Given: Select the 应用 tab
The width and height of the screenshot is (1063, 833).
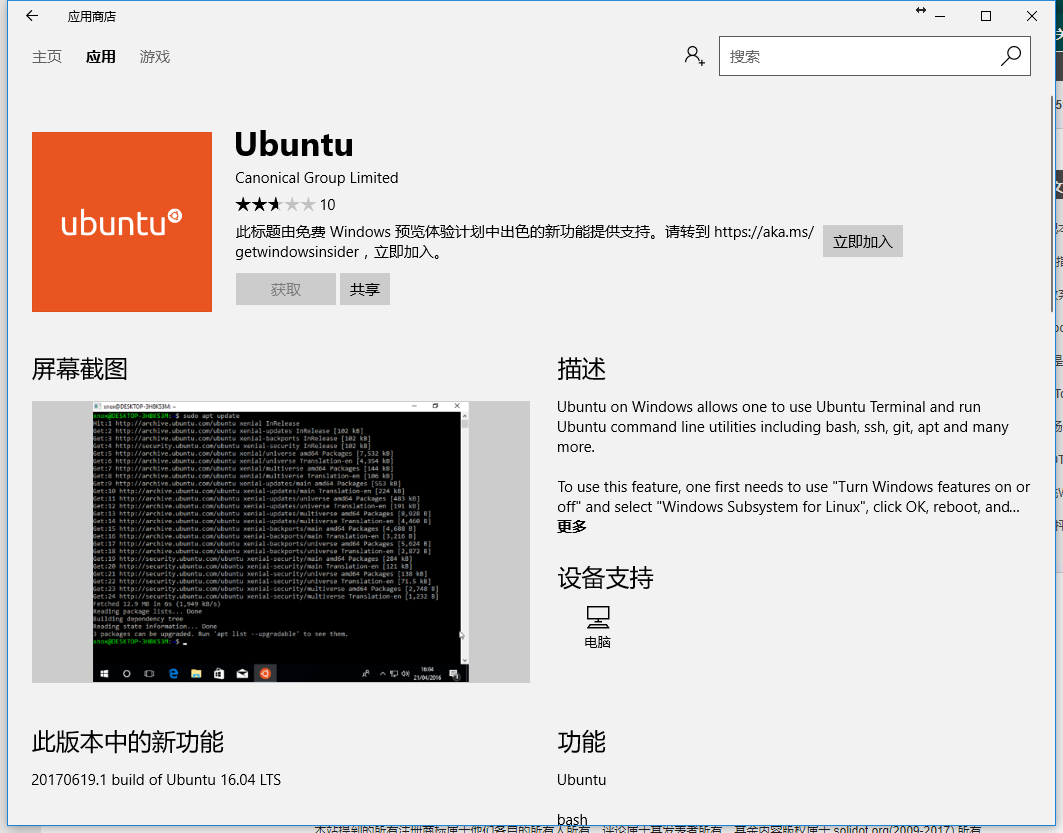Looking at the screenshot, I should (x=101, y=57).
